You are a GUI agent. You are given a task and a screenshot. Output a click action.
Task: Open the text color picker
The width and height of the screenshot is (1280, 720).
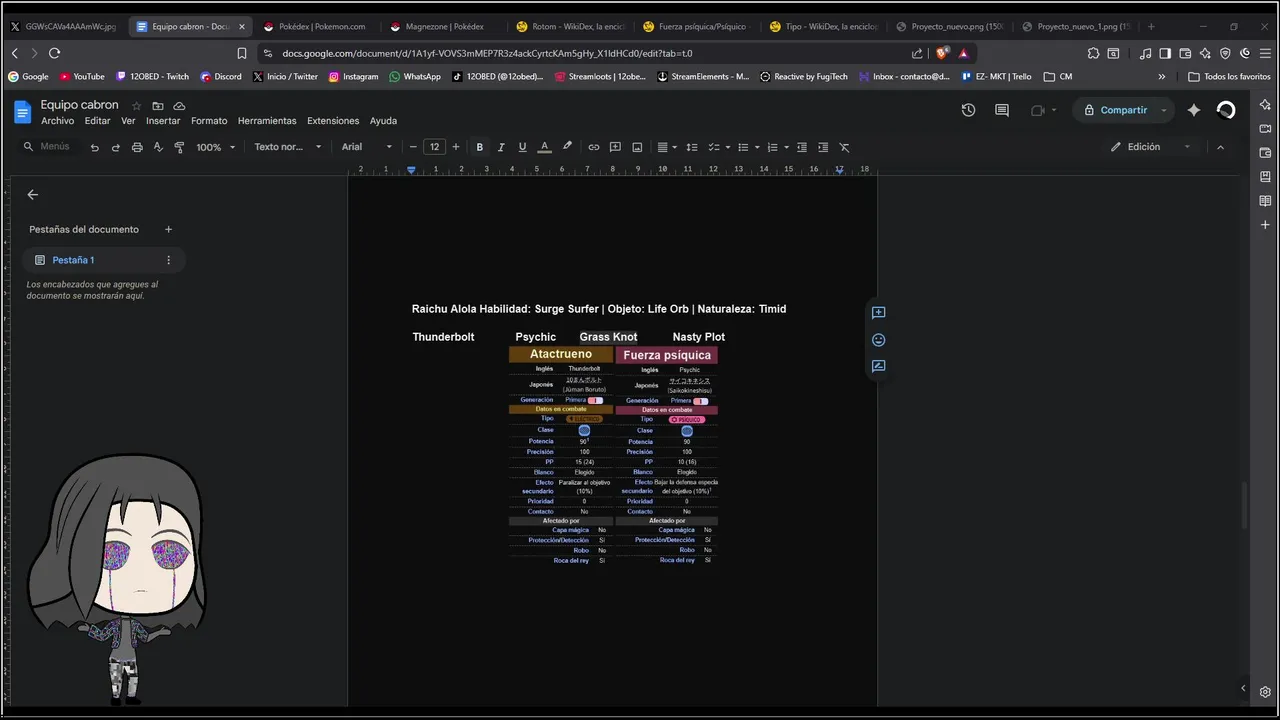tap(544, 147)
